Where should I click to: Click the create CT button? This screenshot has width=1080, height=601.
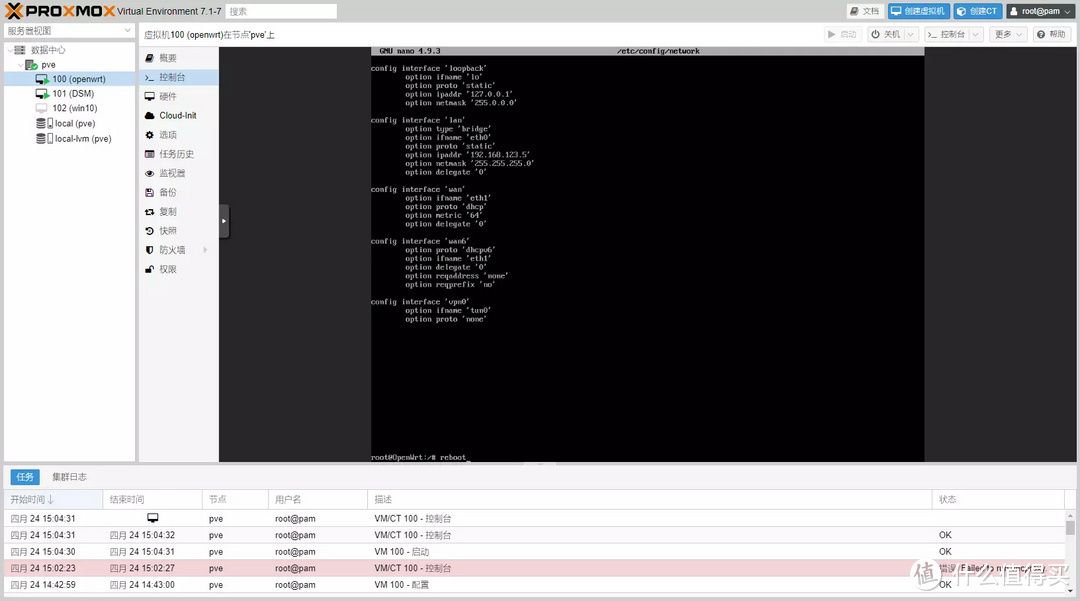tap(977, 11)
